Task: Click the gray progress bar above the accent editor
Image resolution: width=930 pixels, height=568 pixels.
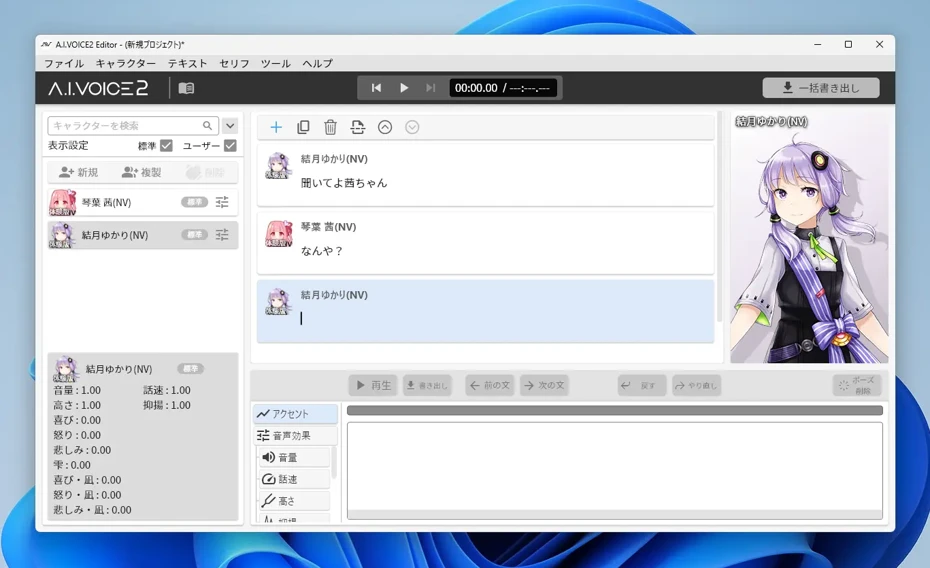Action: tap(614, 410)
